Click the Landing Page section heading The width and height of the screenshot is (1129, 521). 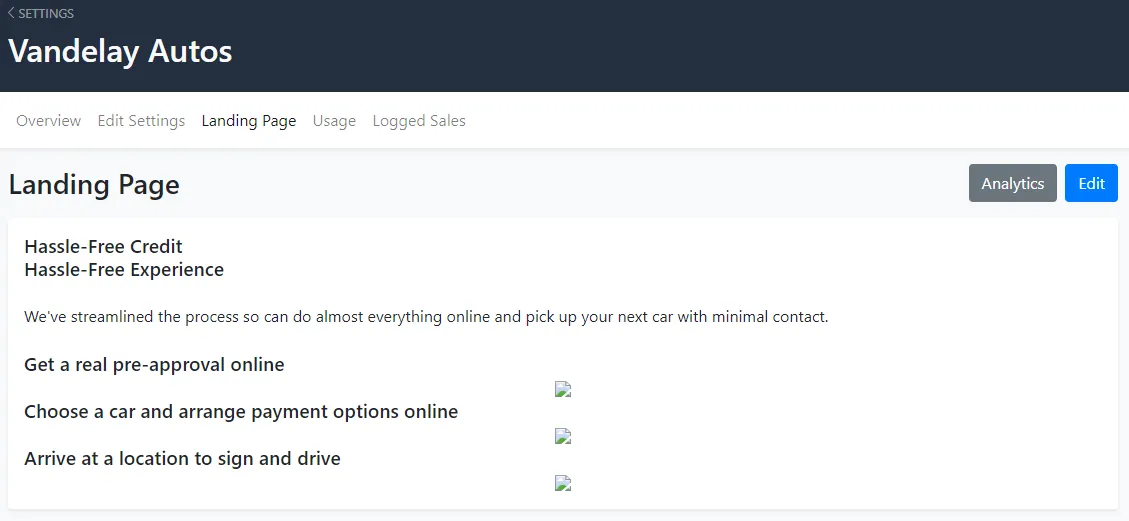coord(94,185)
